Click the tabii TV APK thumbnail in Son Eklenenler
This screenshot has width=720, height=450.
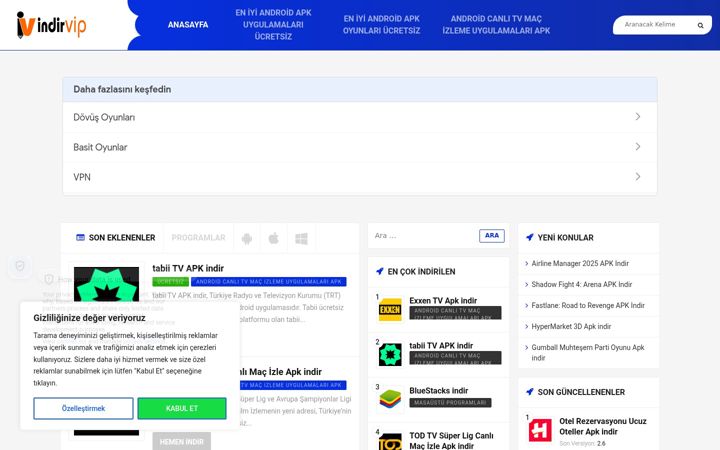click(x=106, y=284)
